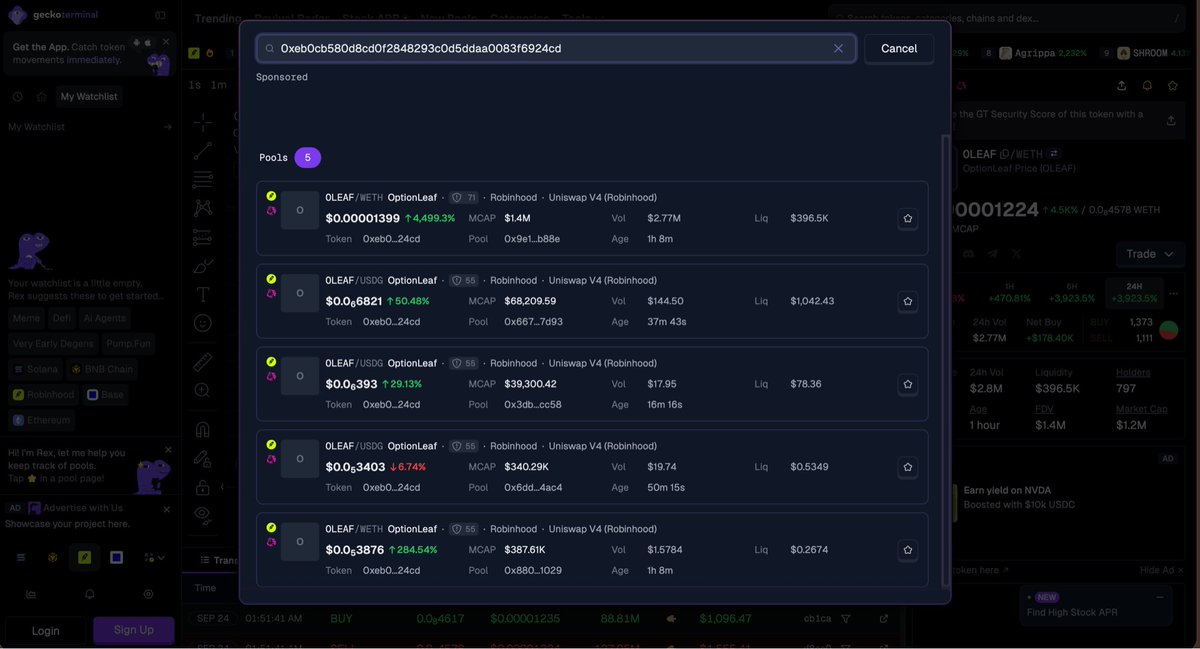Toggle hide-all-drawings eye icon in chart toolbar
1200x649 pixels.
[203, 516]
